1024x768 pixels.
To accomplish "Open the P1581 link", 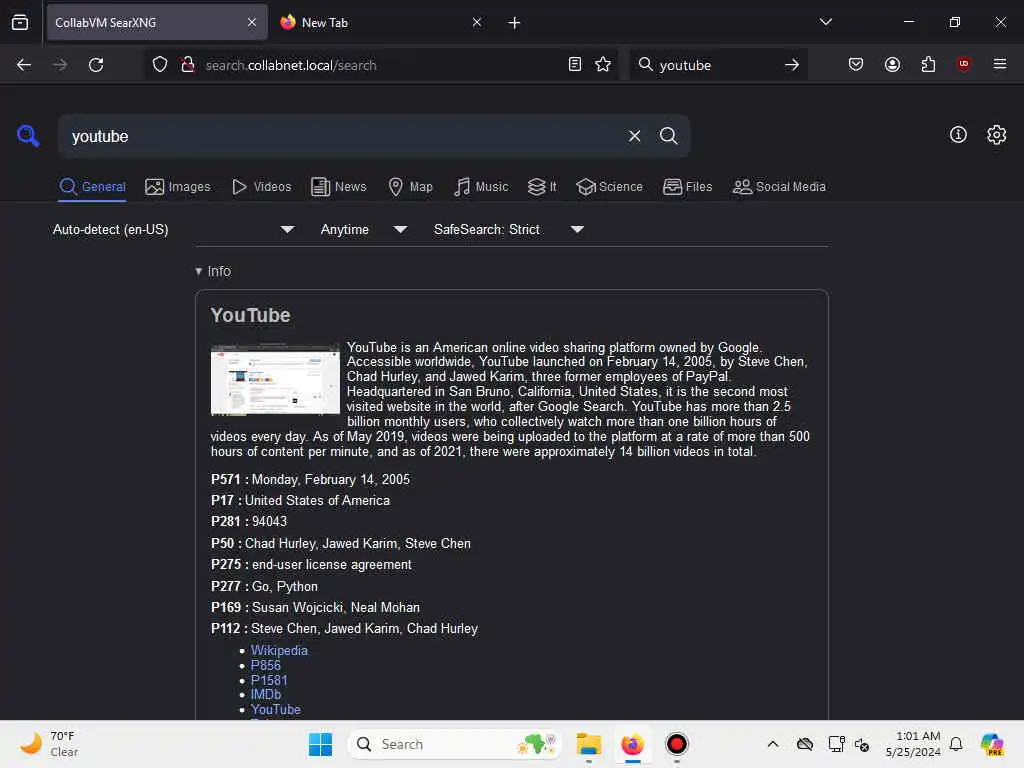I will tap(269, 680).
